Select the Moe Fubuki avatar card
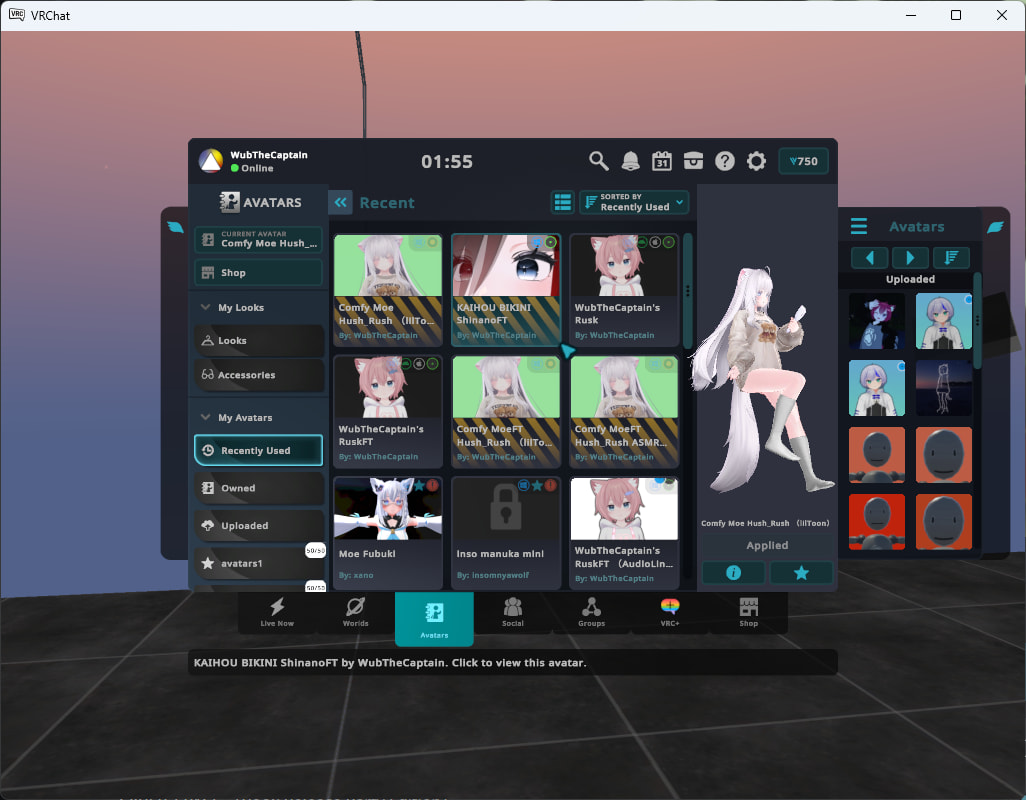1026x800 pixels. point(388,532)
